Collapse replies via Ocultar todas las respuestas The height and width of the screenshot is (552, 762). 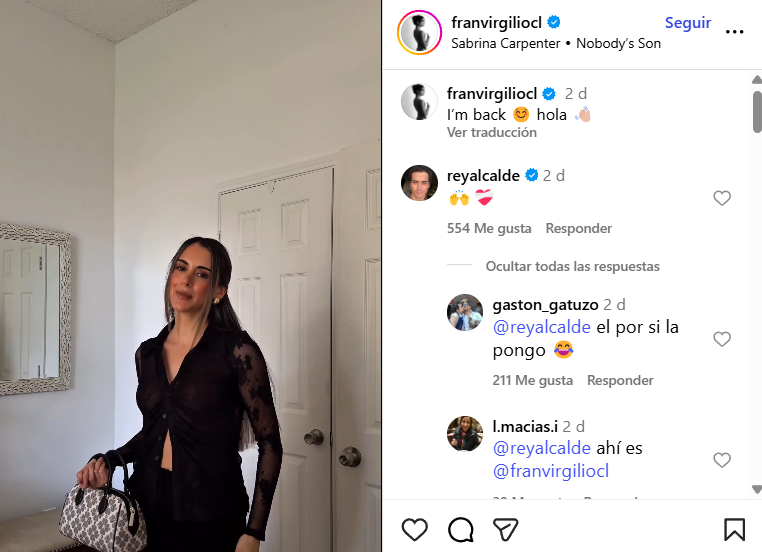pos(572,266)
